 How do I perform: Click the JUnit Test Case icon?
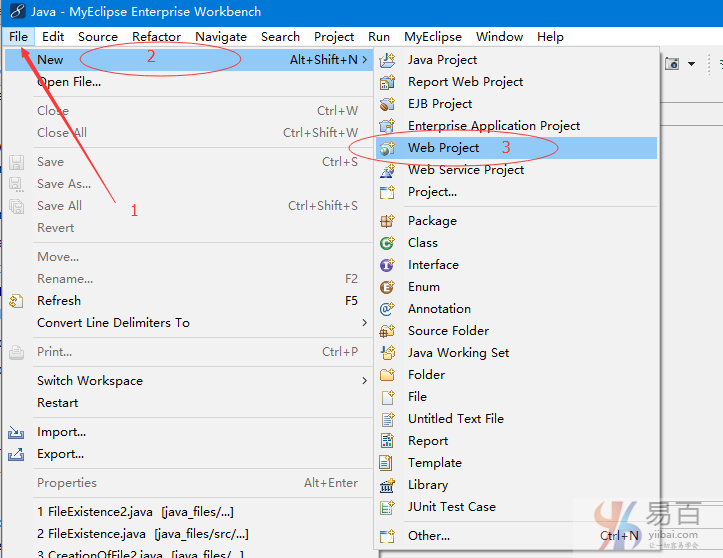(x=388, y=507)
